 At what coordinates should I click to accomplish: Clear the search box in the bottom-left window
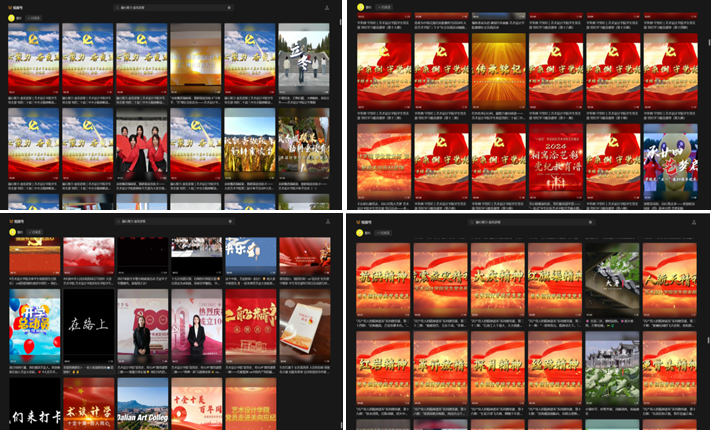pos(229,220)
